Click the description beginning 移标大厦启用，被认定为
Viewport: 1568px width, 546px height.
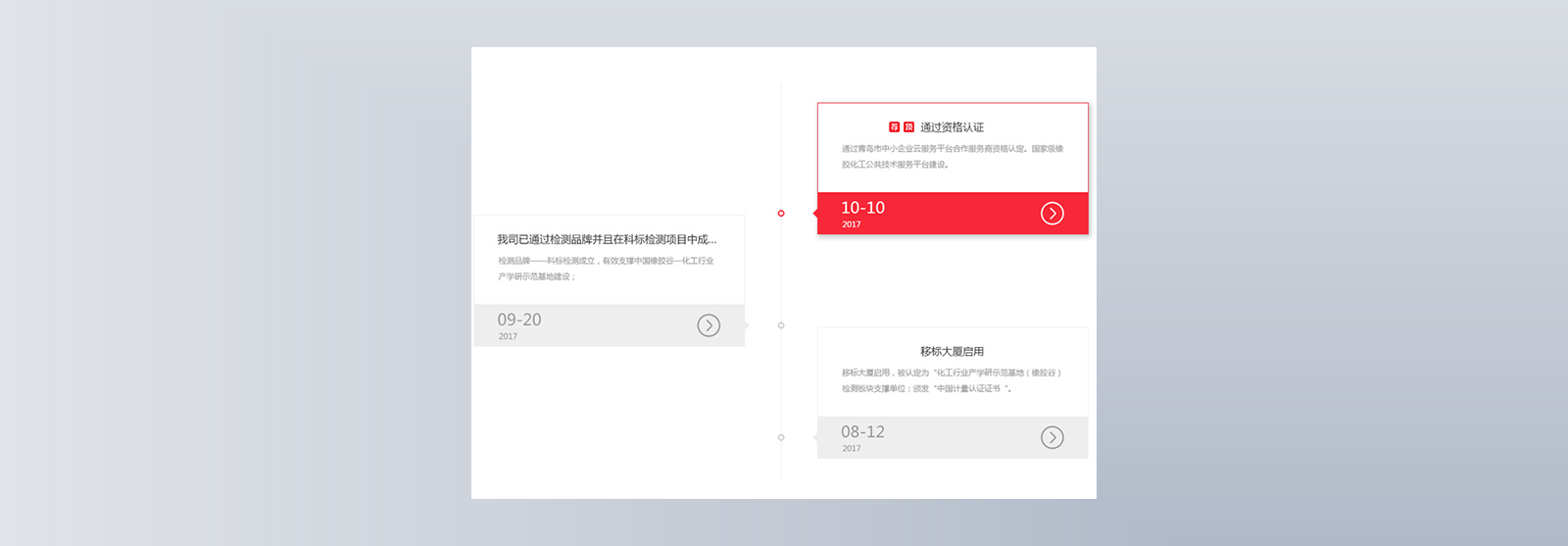(x=952, y=380)
